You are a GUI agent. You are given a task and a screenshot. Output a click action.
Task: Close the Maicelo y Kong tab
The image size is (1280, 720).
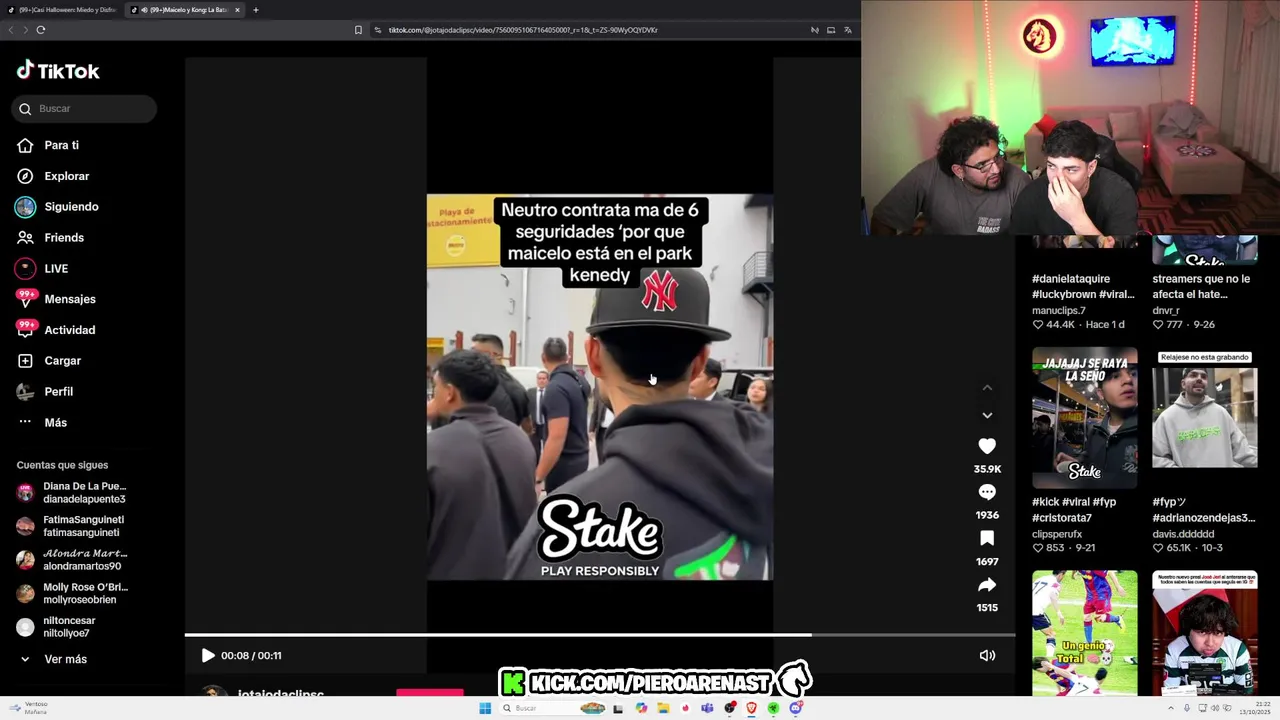237,10
